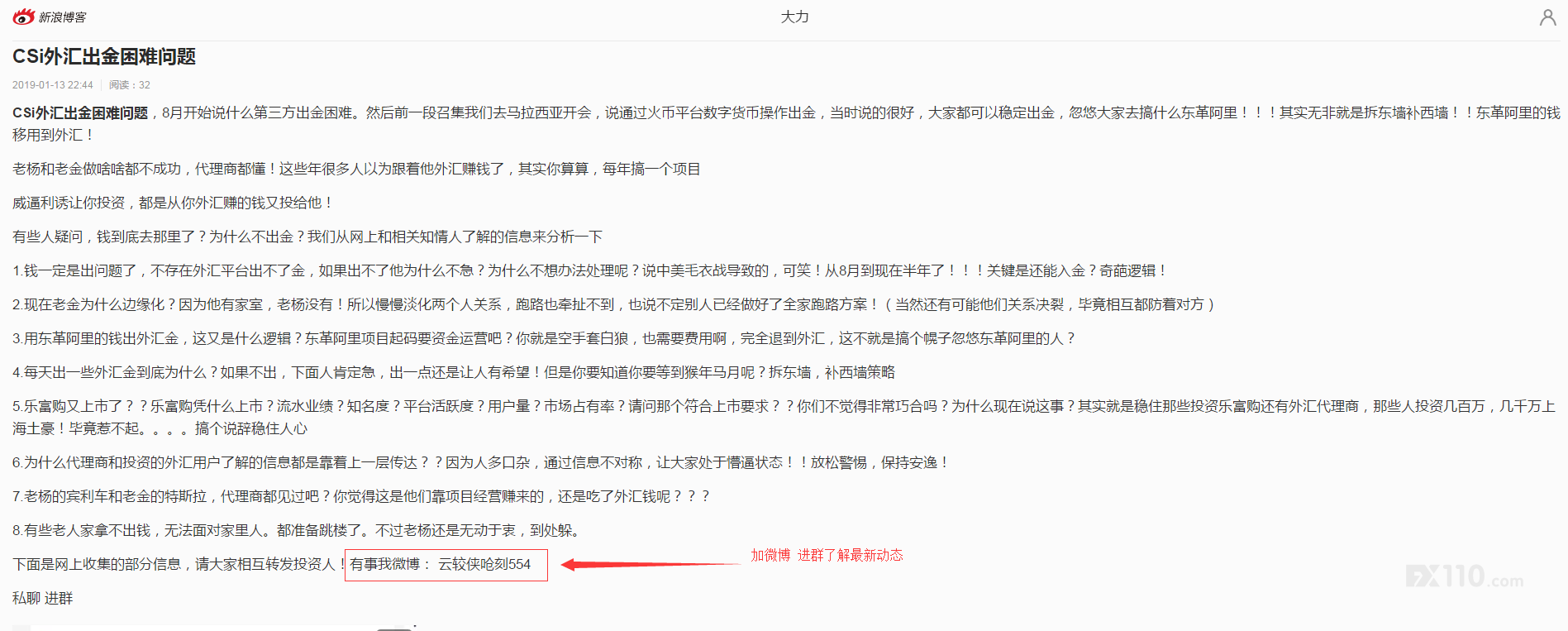Click point 3 starting 用东革阿里的钱出外汇金

[544, 338]
